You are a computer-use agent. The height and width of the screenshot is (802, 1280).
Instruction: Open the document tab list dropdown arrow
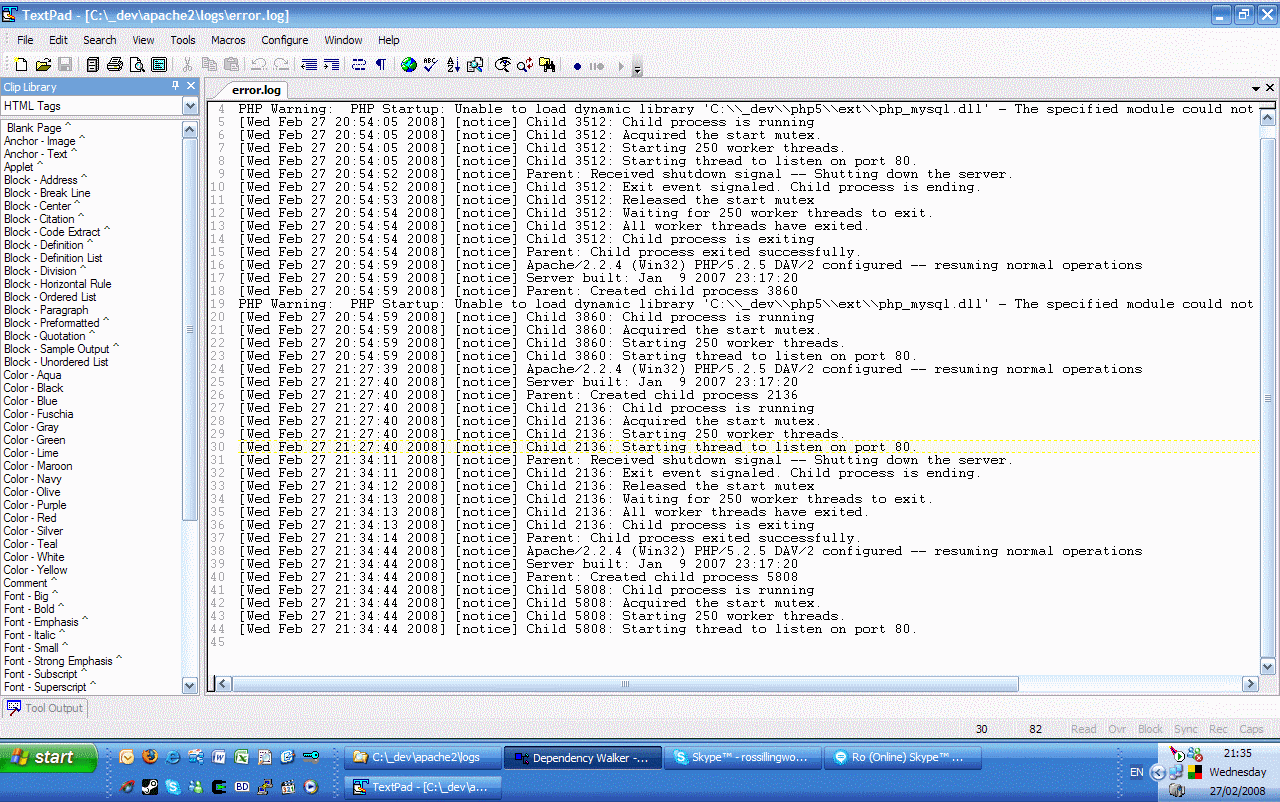click(x=1256, y=89)
